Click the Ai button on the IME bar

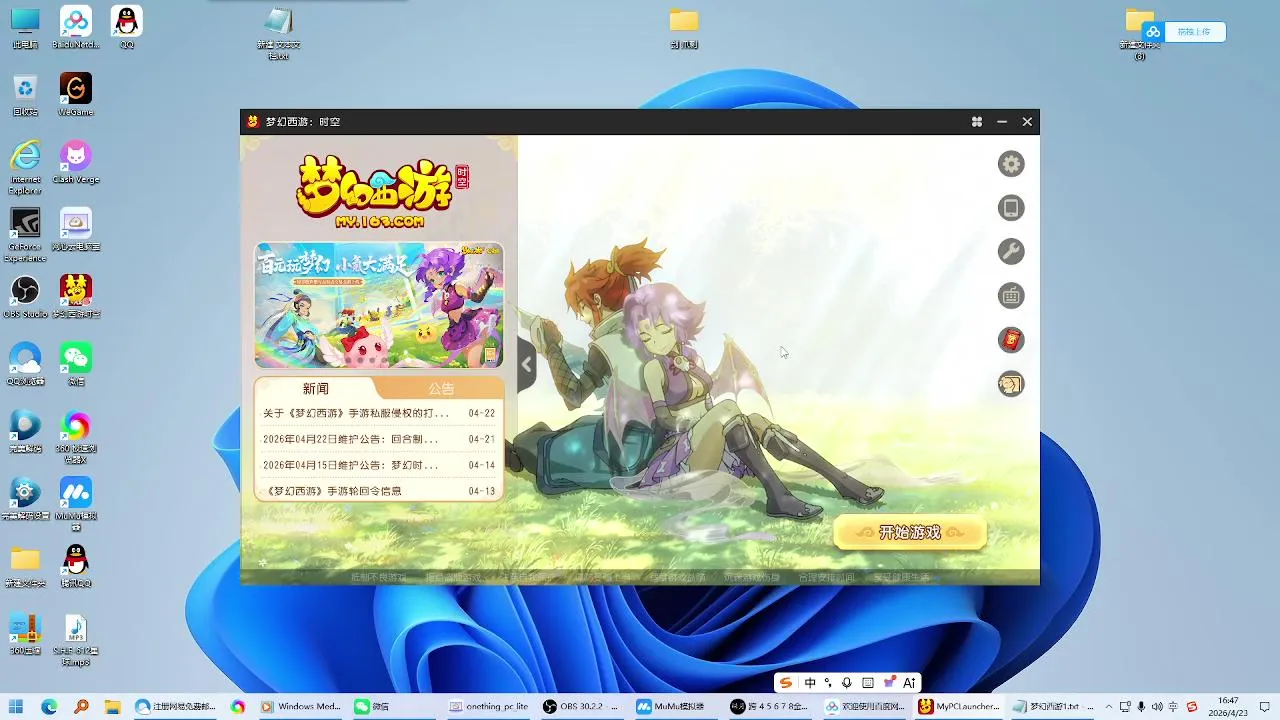pos(909,683)
